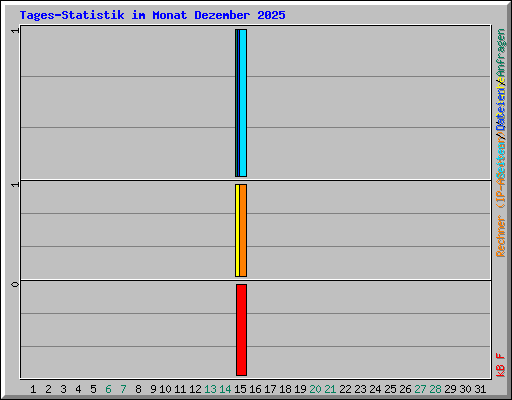Click the chart title 'Tages-Statistik im Monat Dezember 2025'
Viewport: 512px width, 400px height.
point(152,15)
